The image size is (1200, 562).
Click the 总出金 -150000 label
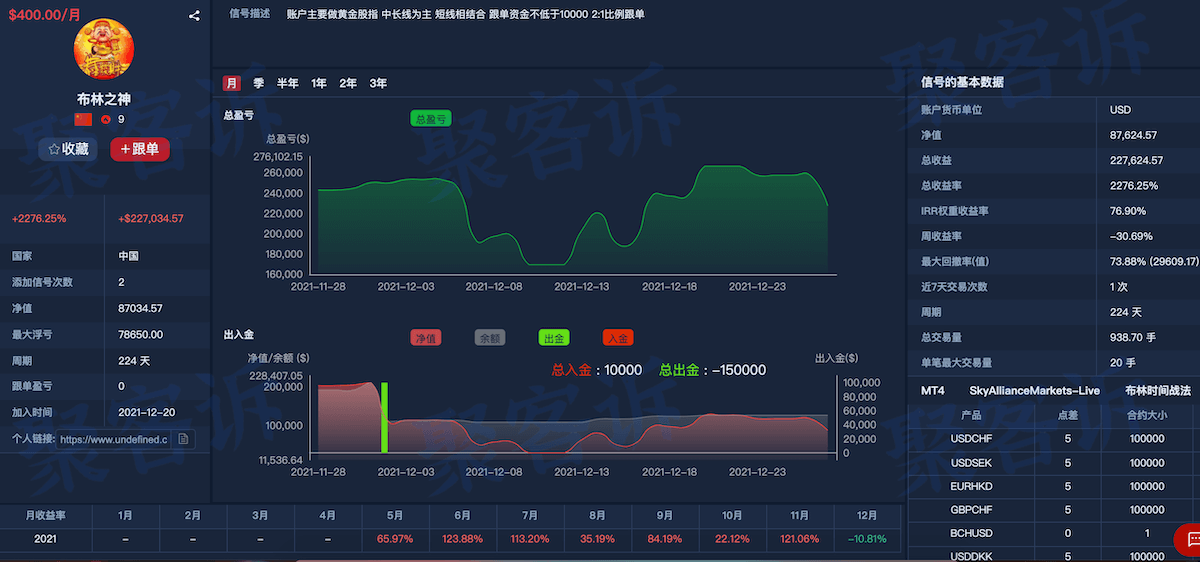713,370
